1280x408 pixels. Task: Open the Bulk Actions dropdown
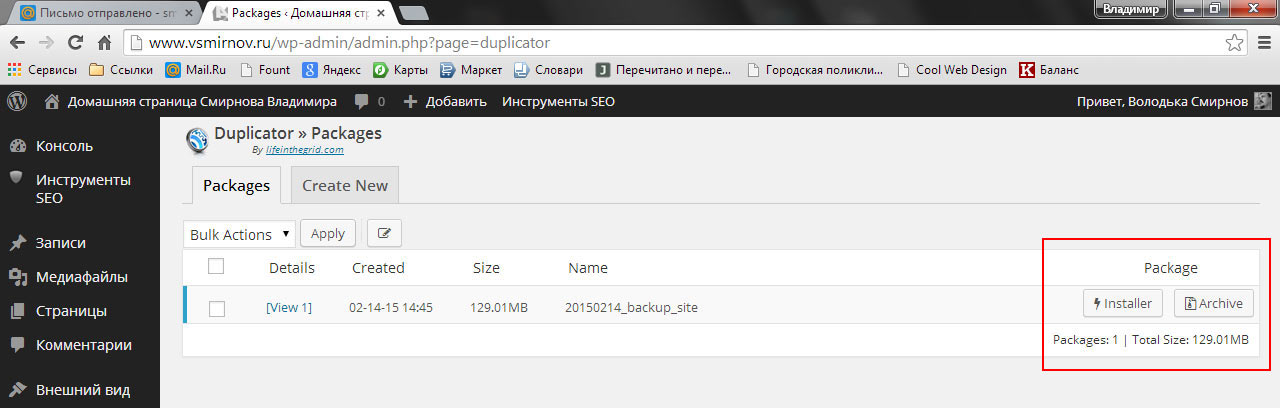240,234
